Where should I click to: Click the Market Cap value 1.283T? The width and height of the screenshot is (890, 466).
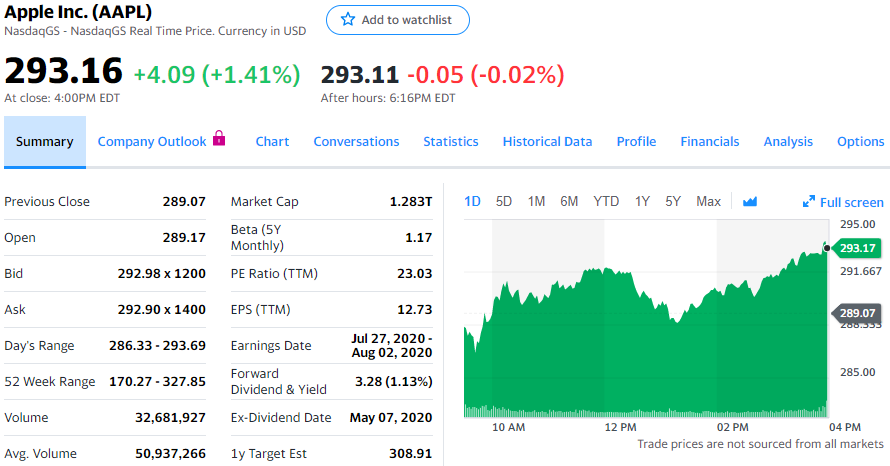point(411,201)
